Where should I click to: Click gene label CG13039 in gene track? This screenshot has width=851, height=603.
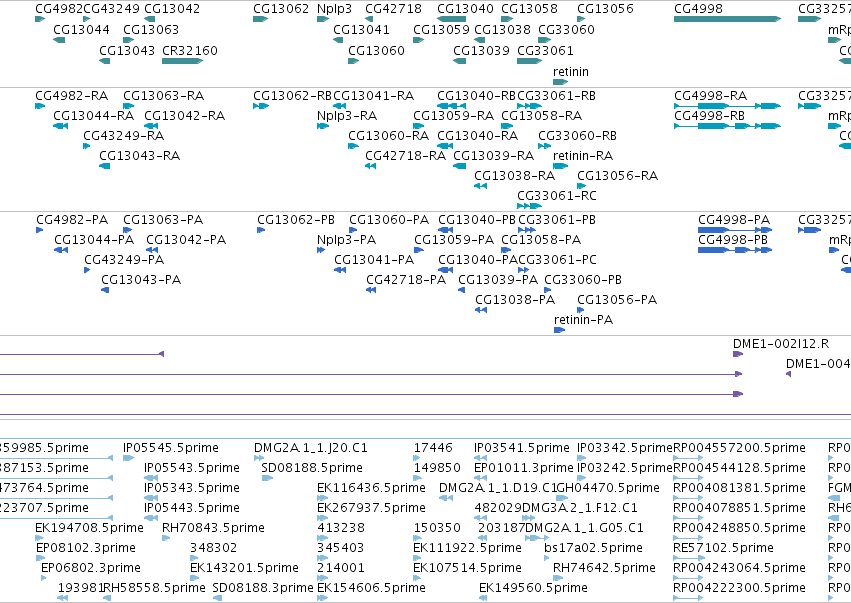[481, 50]
